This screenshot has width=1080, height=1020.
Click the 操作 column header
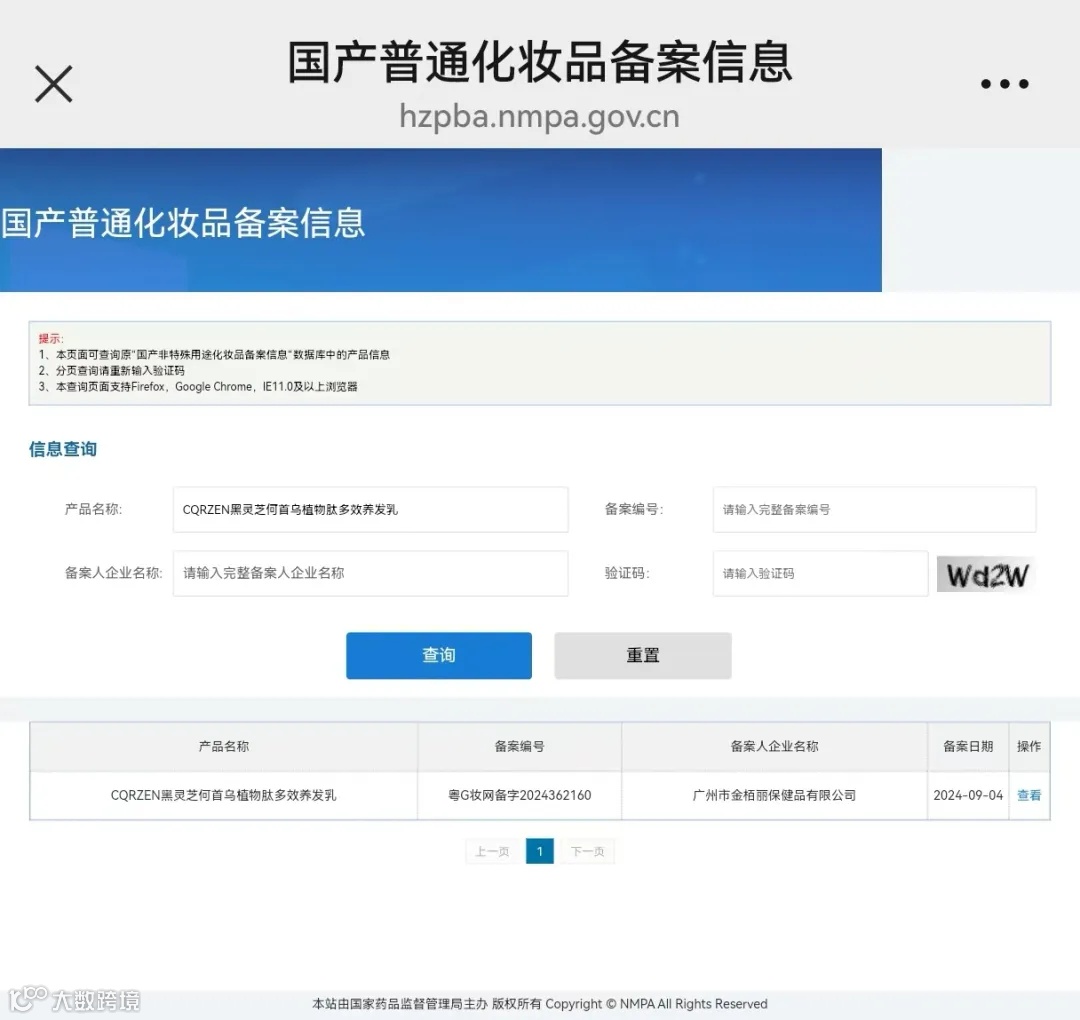point(1029,747)
